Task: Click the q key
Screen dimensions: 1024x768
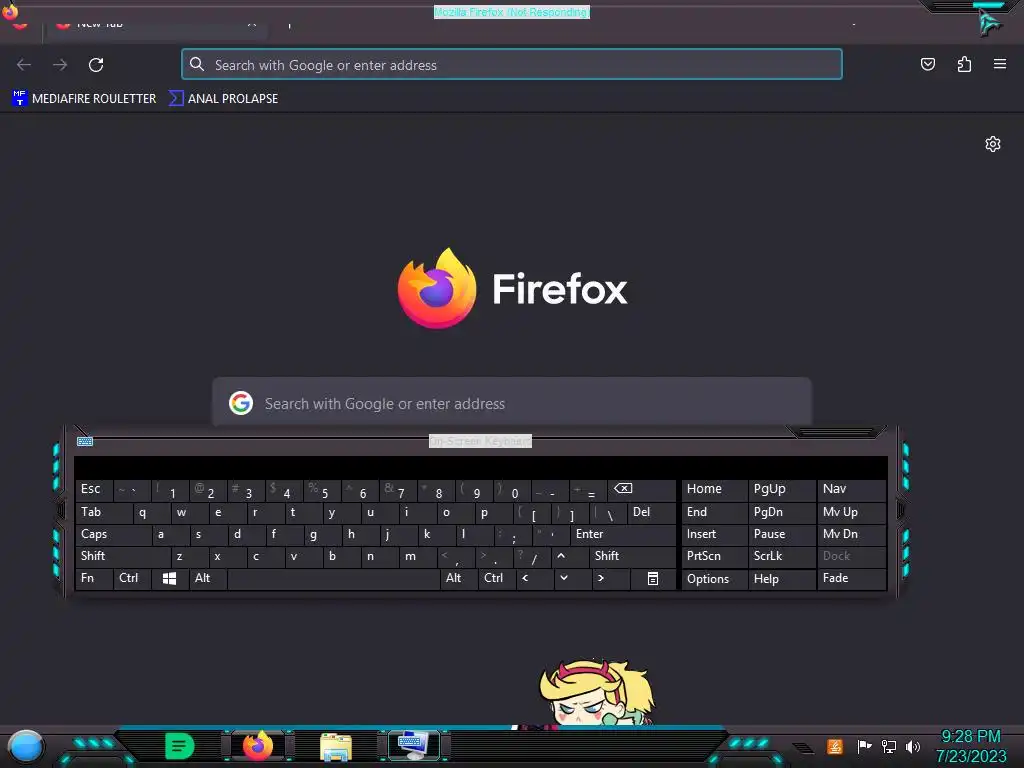Action: coord(151,512)
